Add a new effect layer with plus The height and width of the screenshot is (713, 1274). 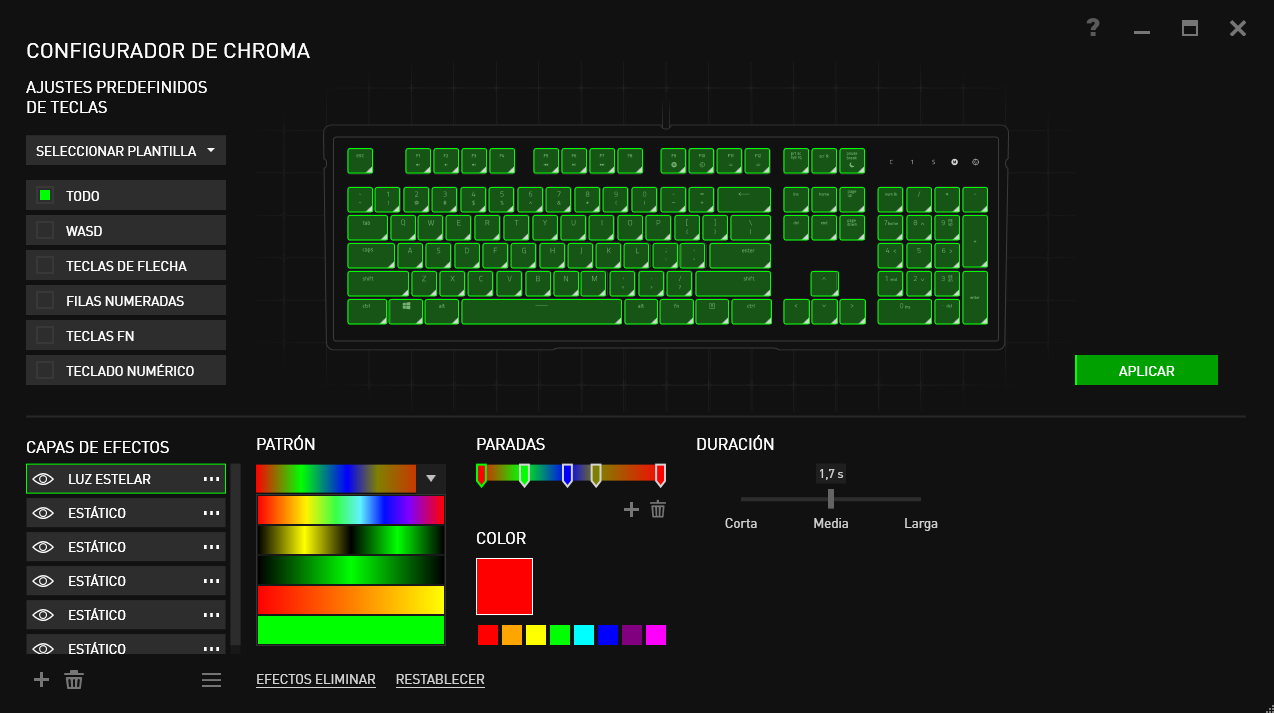tap(41, 680)
